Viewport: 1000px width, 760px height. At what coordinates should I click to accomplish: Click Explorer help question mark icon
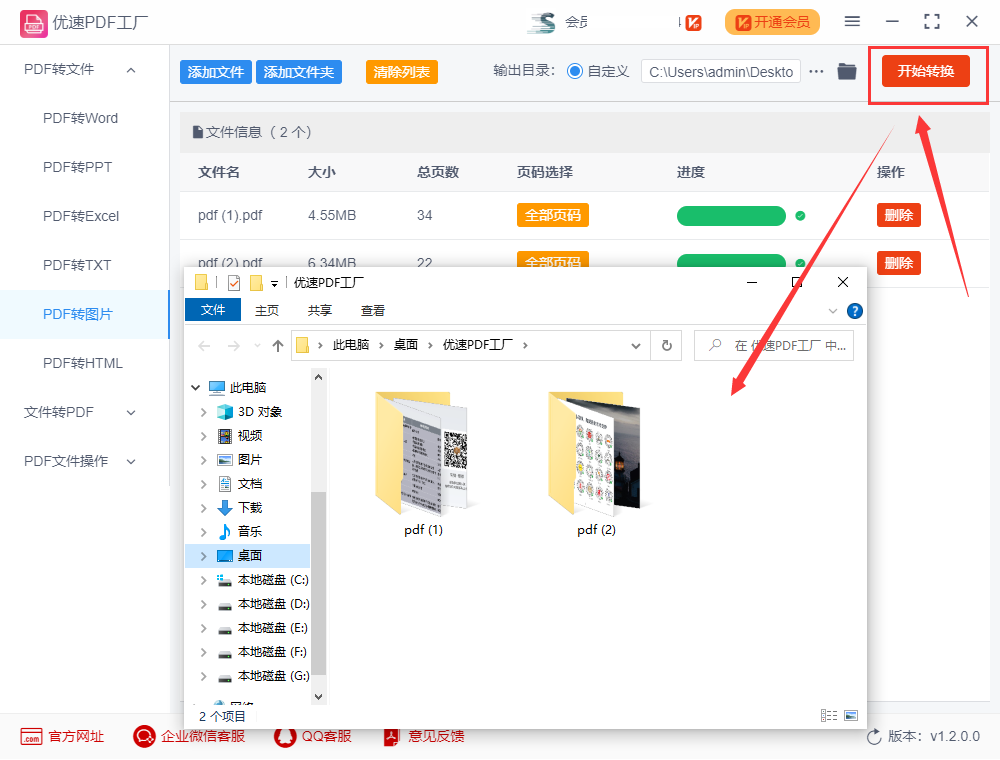(855, 311)
